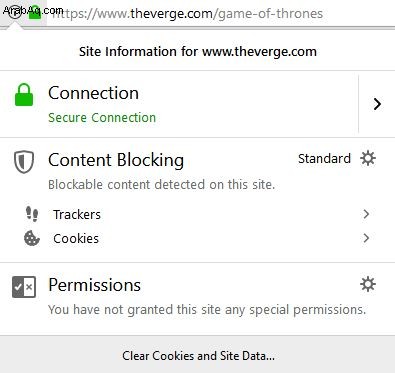Screen dimensions: 395x373
Task: Open the Trackers list entry
Action: click(x=197, y=214)
